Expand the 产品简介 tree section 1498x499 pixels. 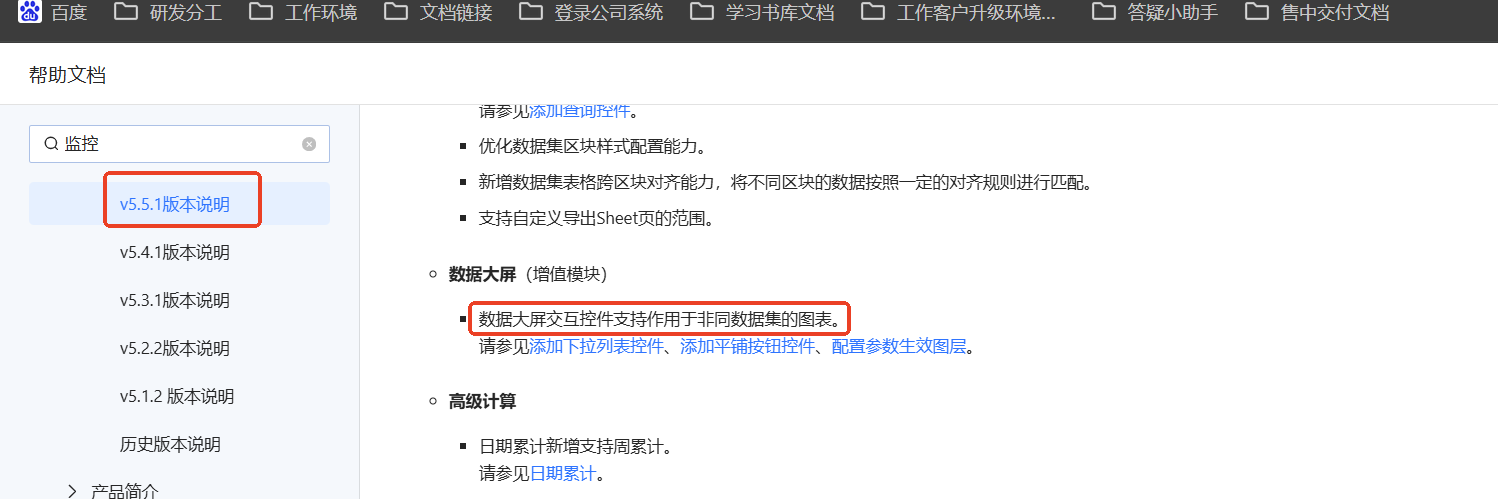click(72, 490)
